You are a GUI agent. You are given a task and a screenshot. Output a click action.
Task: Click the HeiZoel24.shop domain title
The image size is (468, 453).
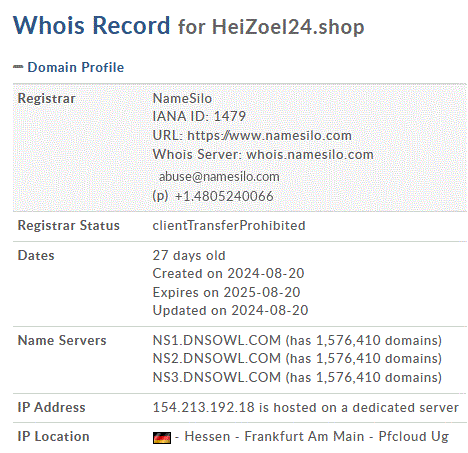(x=288, y=27)
